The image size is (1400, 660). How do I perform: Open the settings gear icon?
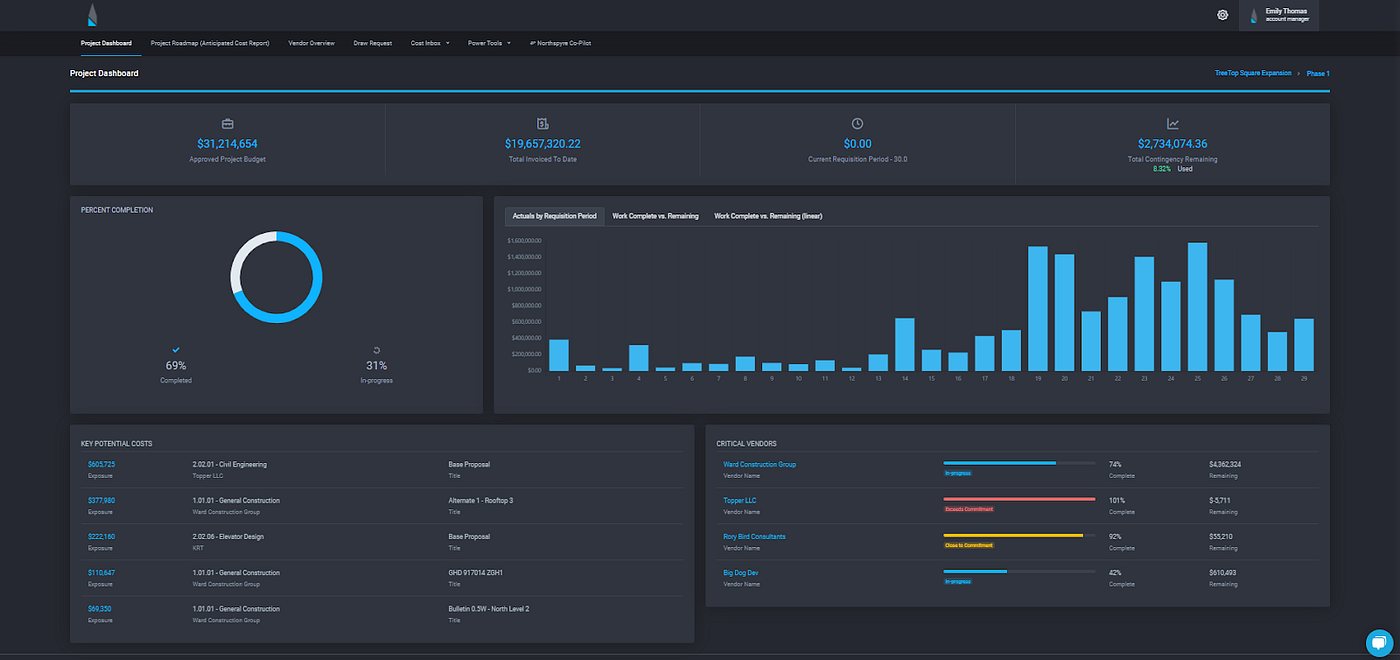(1222, 15)
